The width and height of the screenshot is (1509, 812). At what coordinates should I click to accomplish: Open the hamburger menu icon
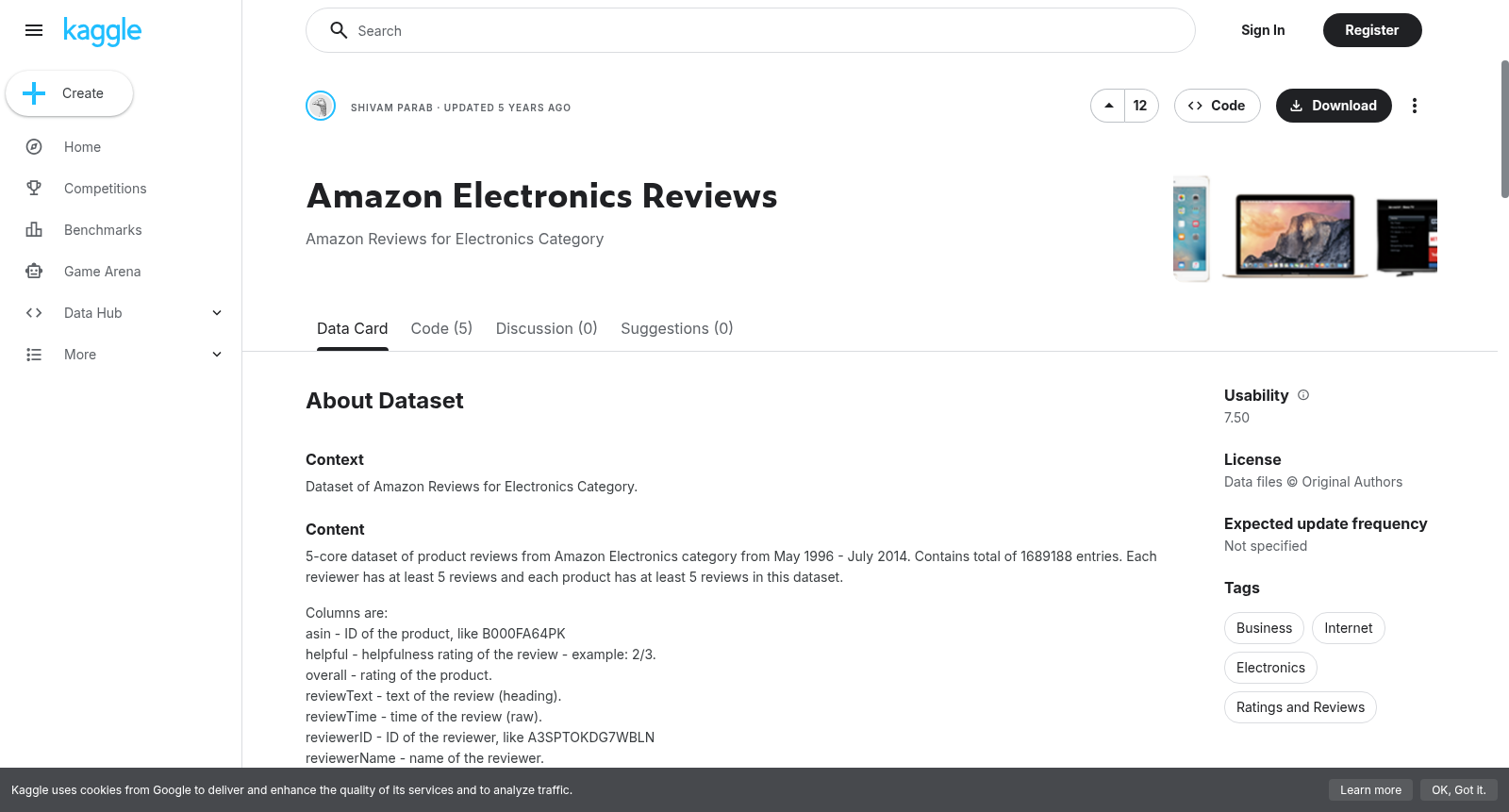(x=34, y=30)
